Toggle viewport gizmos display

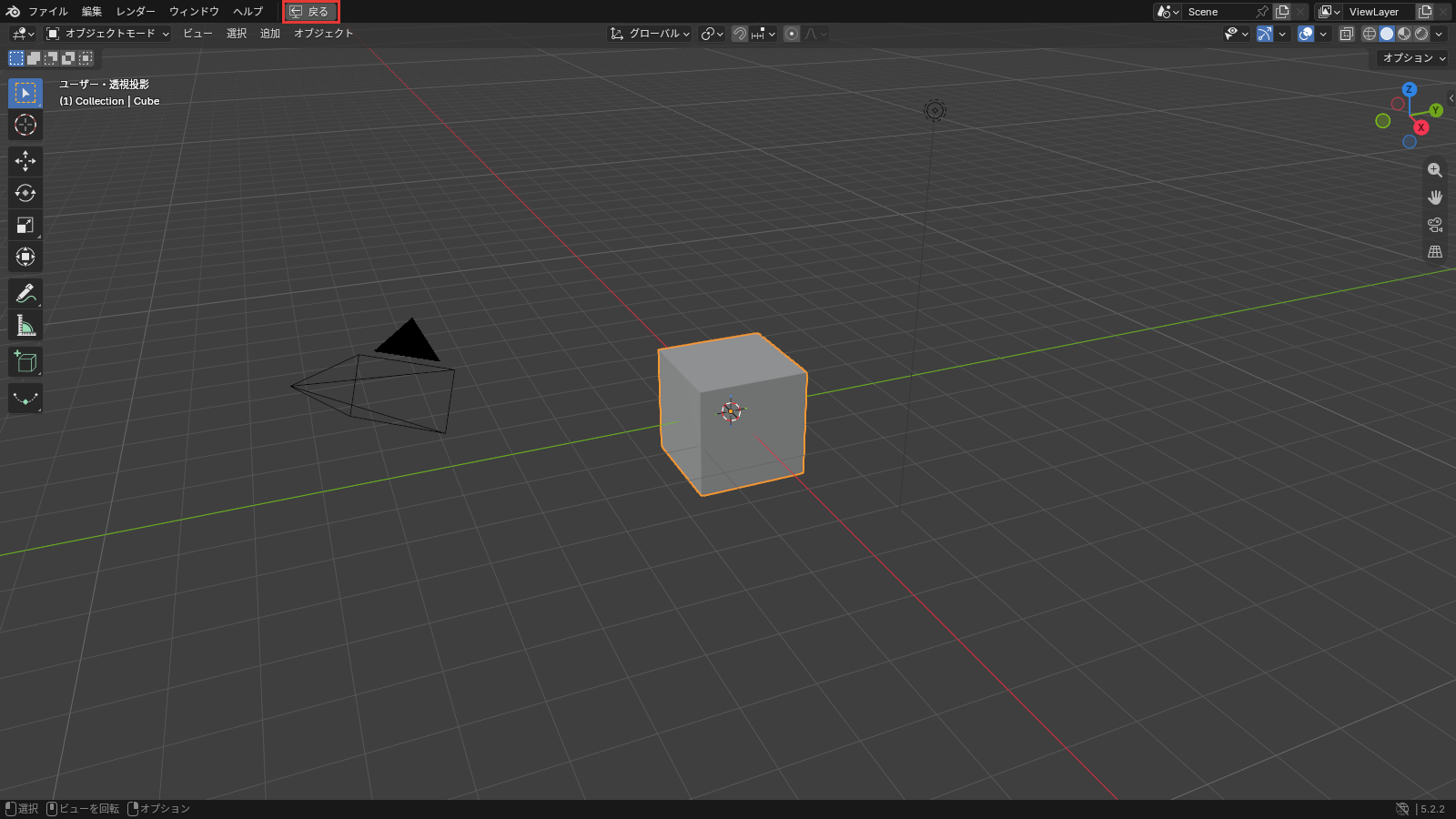[1265, 34]
